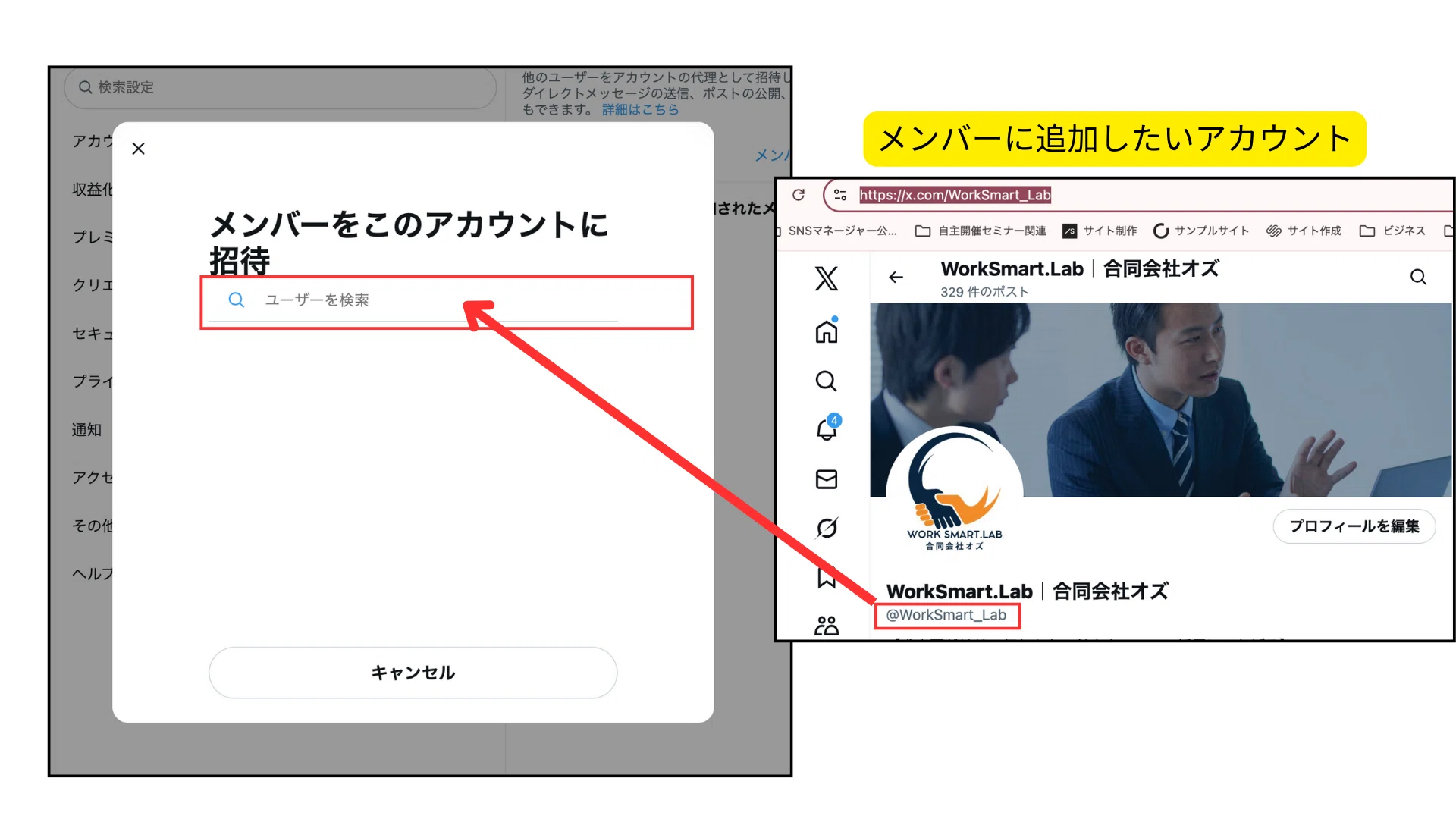Image resolution: width=1456 pixels, height=819 pixels.
Task: Click the @WorkSmart_Lab handle text
Action: (x=946, y=615)
